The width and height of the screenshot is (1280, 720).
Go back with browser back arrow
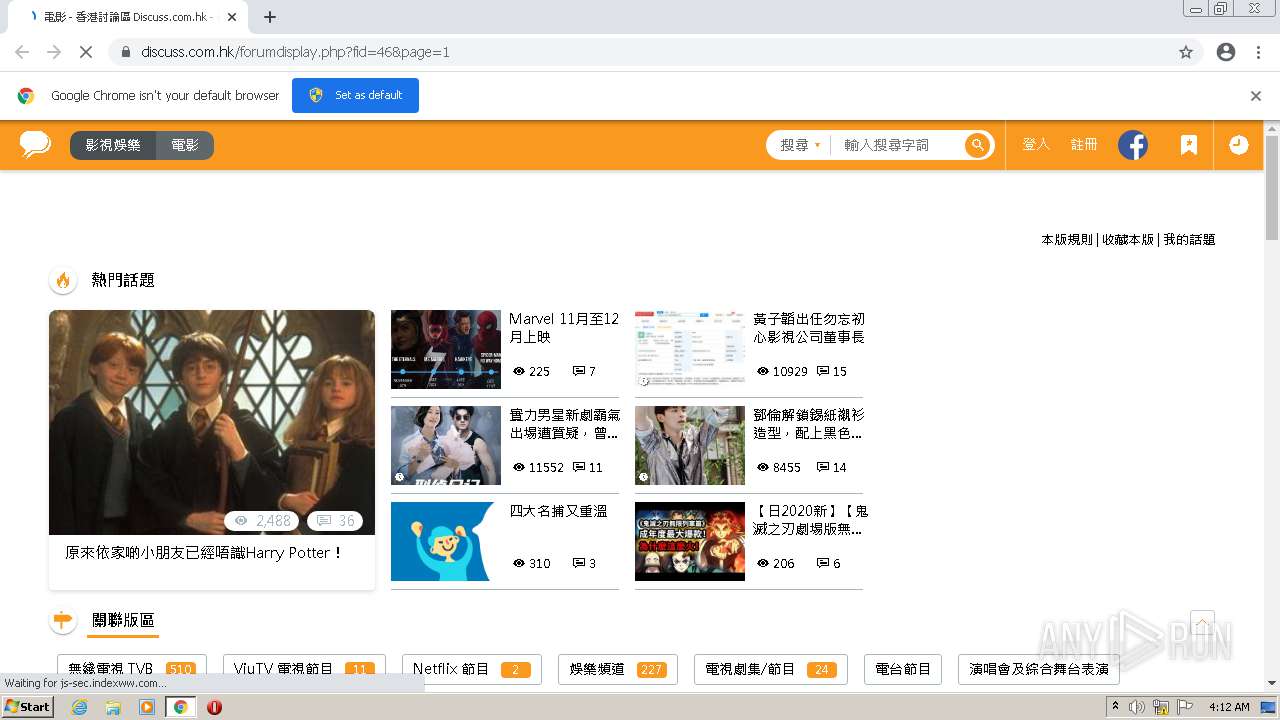tap(22, 52)
